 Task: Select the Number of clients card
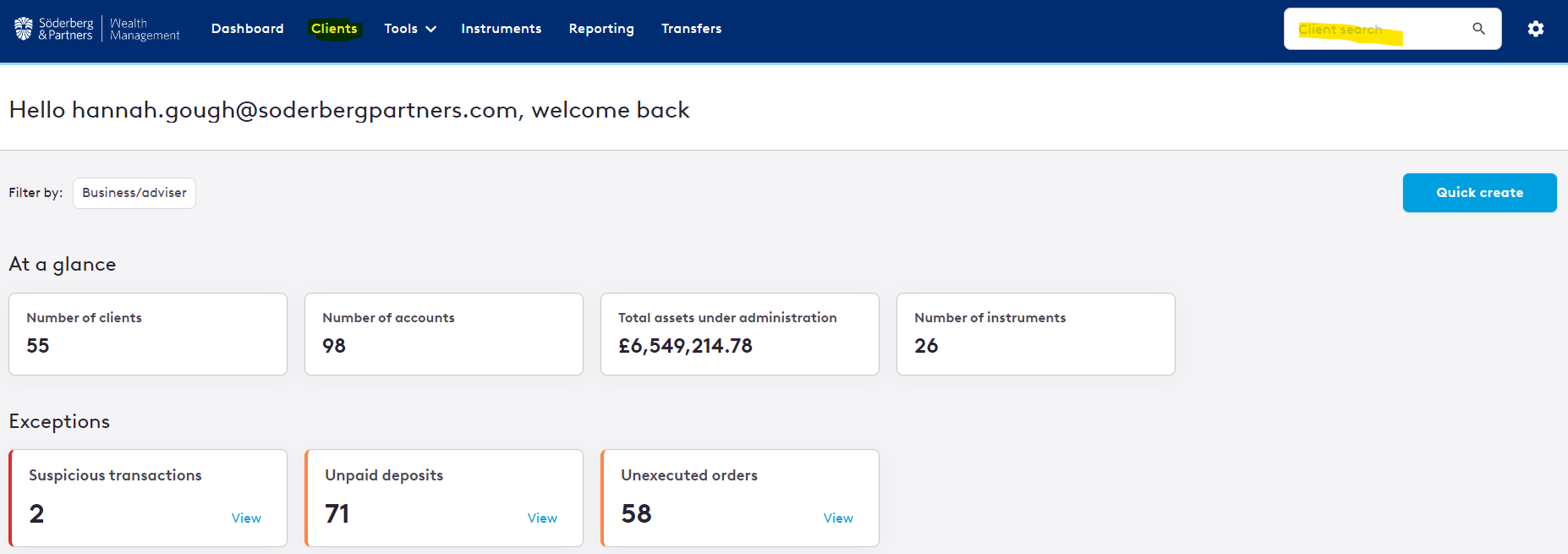148,334
